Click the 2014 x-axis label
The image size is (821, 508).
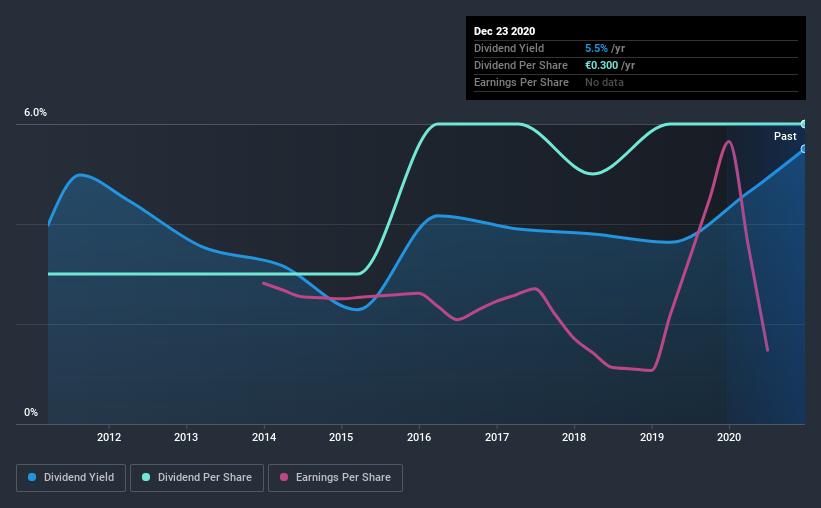click(264, 437)
